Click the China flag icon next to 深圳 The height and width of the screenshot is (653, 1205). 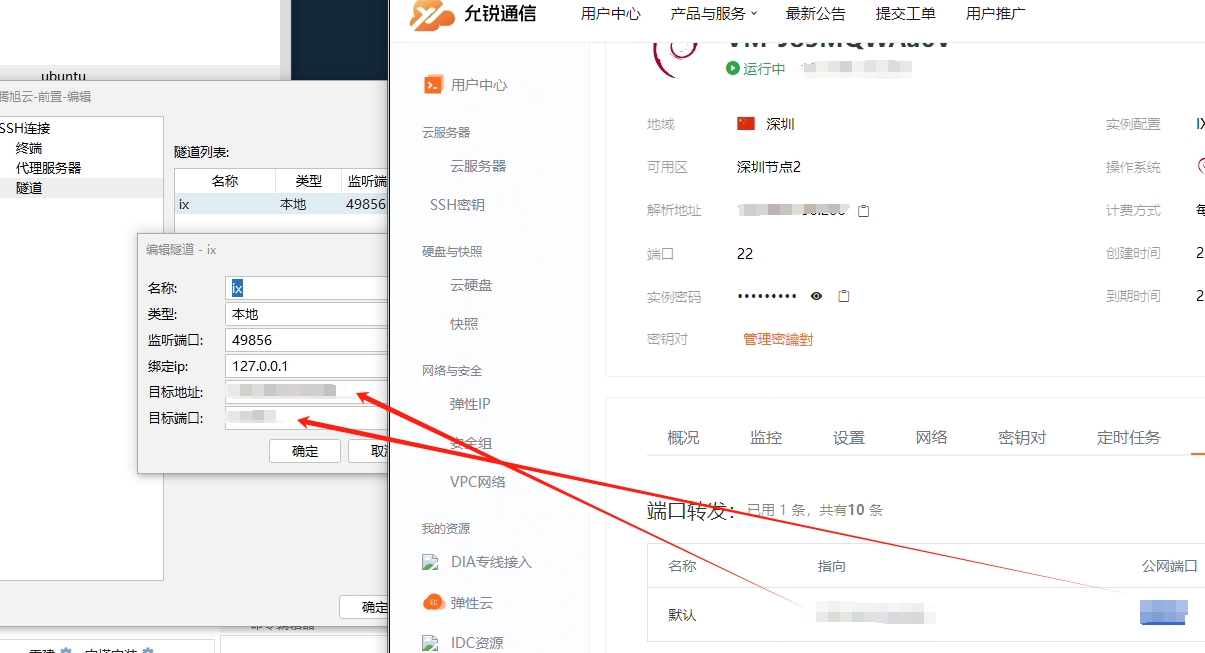click(x=746, y=124)
